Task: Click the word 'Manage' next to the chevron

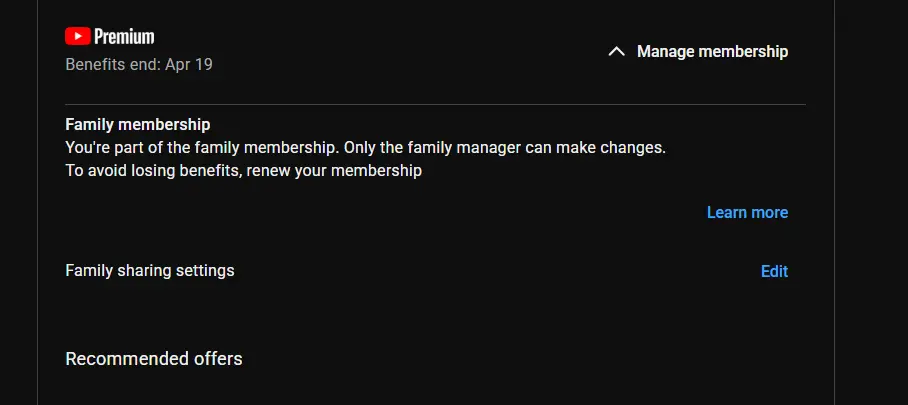Action: [665, 52]
